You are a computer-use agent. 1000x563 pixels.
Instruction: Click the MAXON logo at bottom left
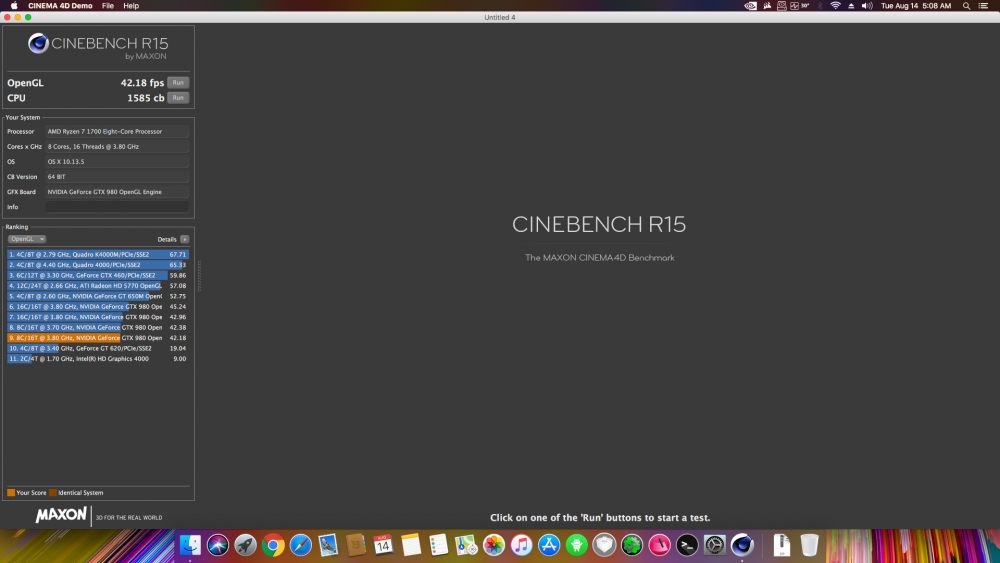tap(61, 515)
